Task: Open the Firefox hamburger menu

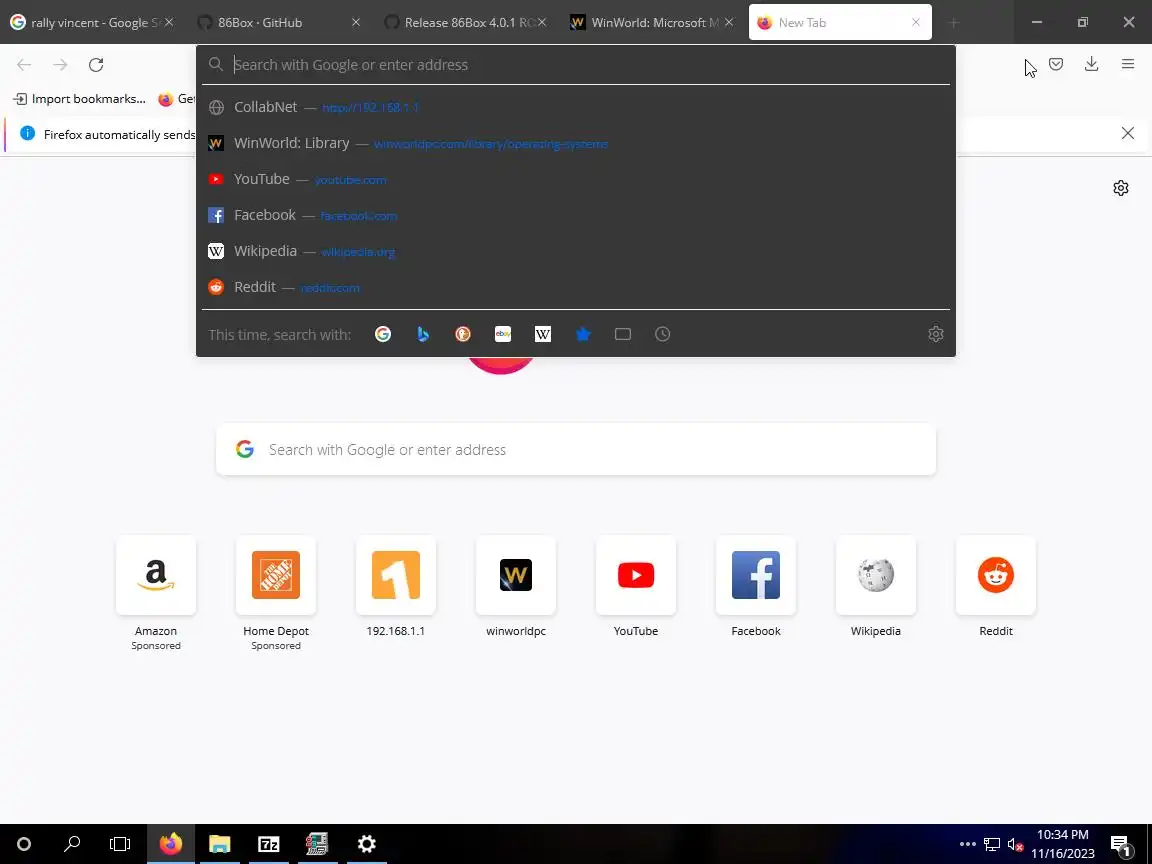Action: [1128, 64]
